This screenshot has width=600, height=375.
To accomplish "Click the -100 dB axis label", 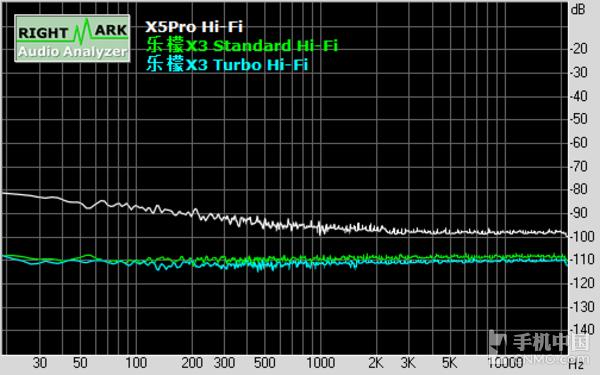I will [582, 236].
